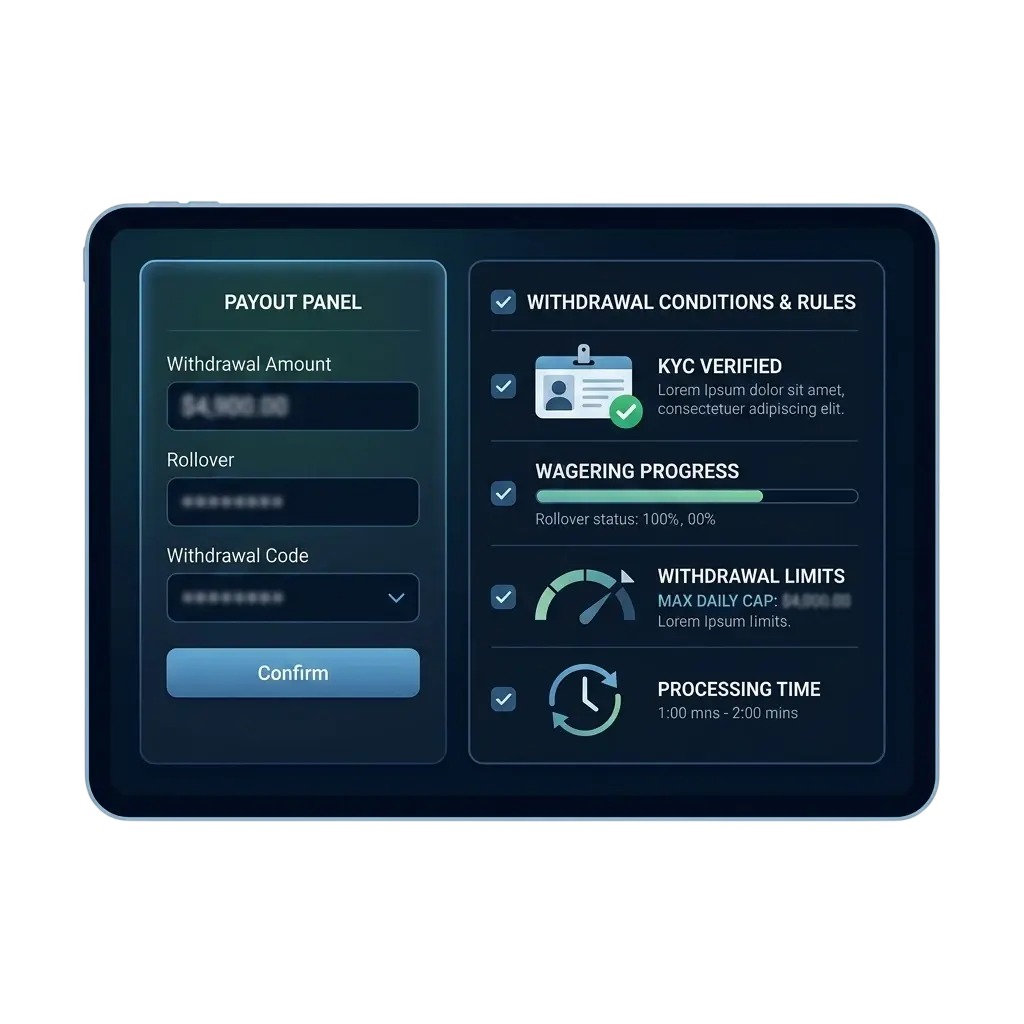Click the PAYOUT PANEL heading
The height and width of the screenshot is (1024, 1024).
[293, 302]
